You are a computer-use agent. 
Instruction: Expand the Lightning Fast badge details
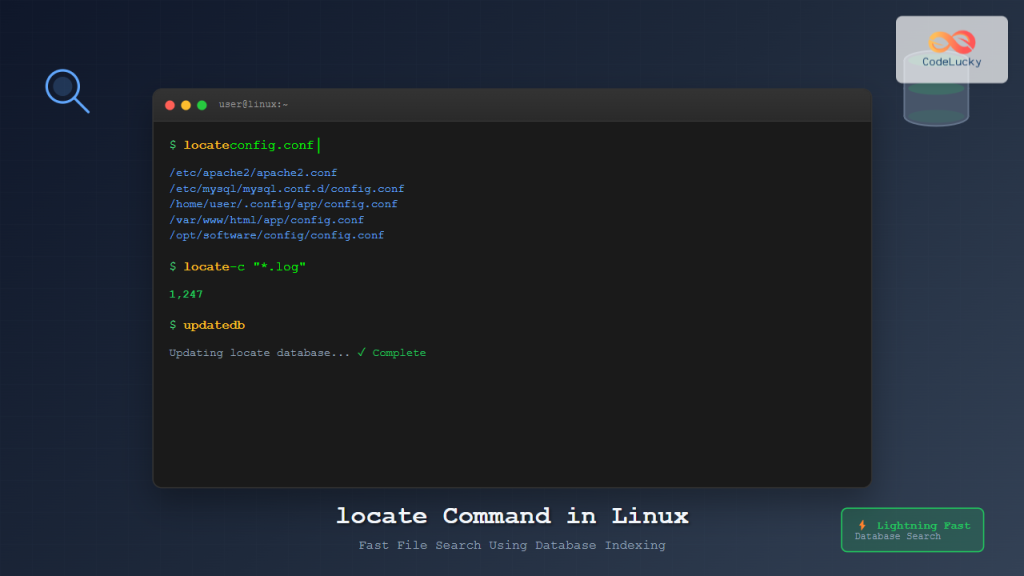click(911, 530)
